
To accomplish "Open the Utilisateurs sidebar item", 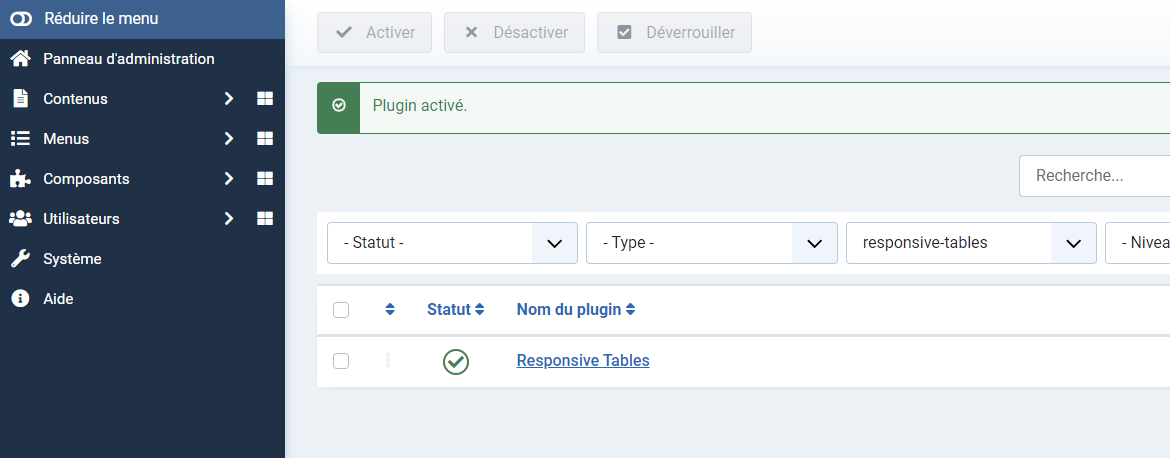I will point(81,219).
